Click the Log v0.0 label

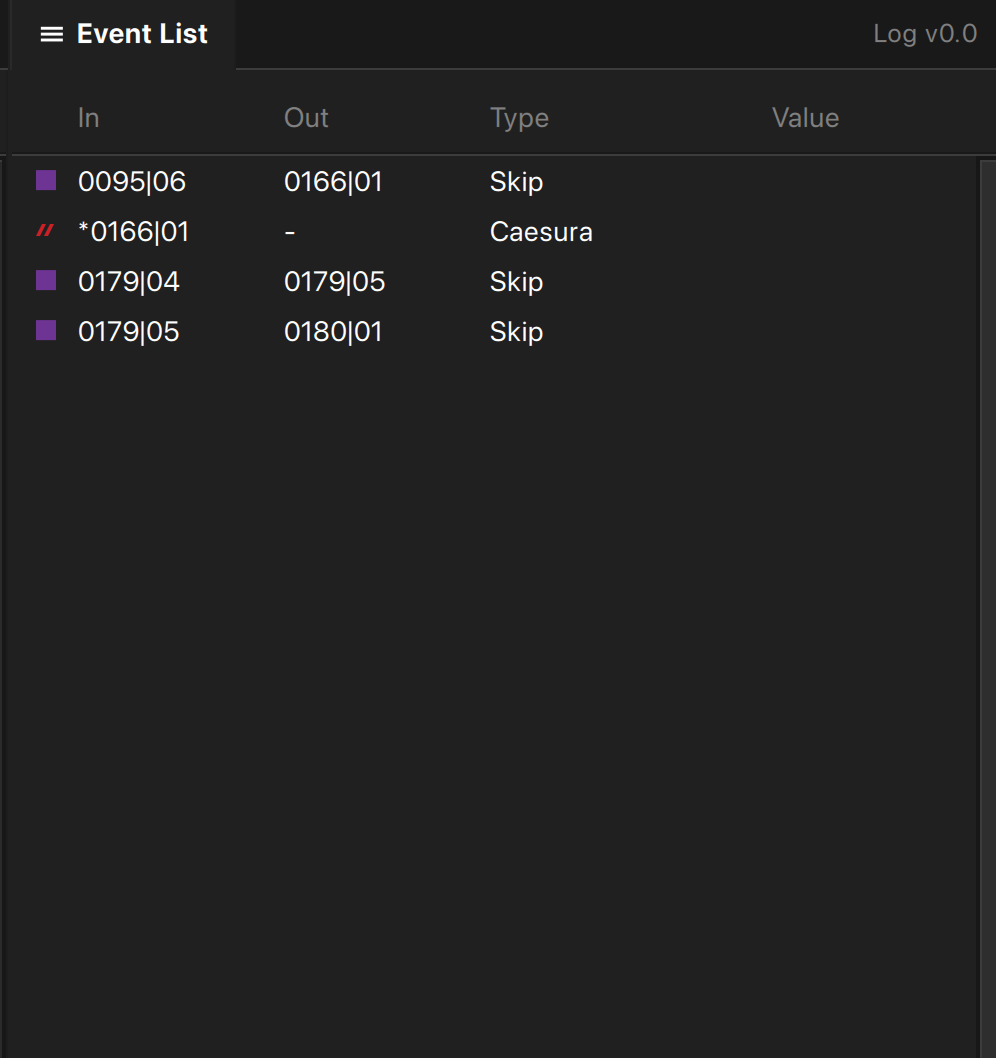click(x=925, y=34)
